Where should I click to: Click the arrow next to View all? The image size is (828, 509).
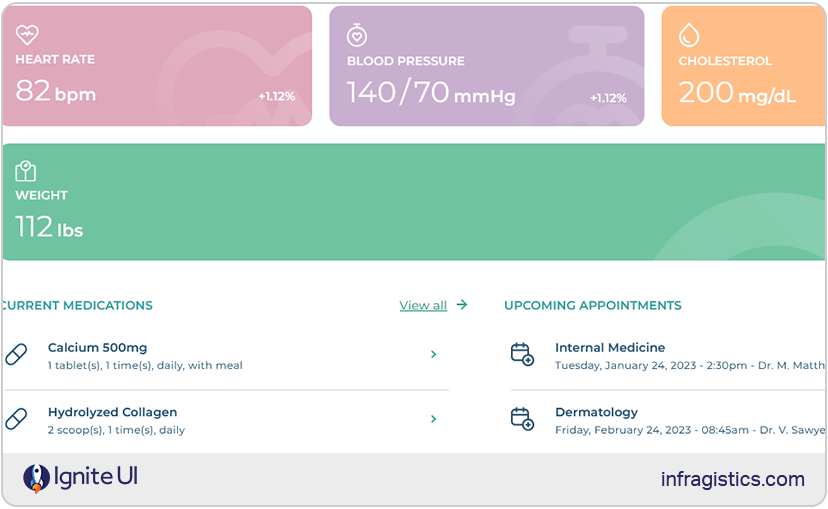(x=461, y=305)
